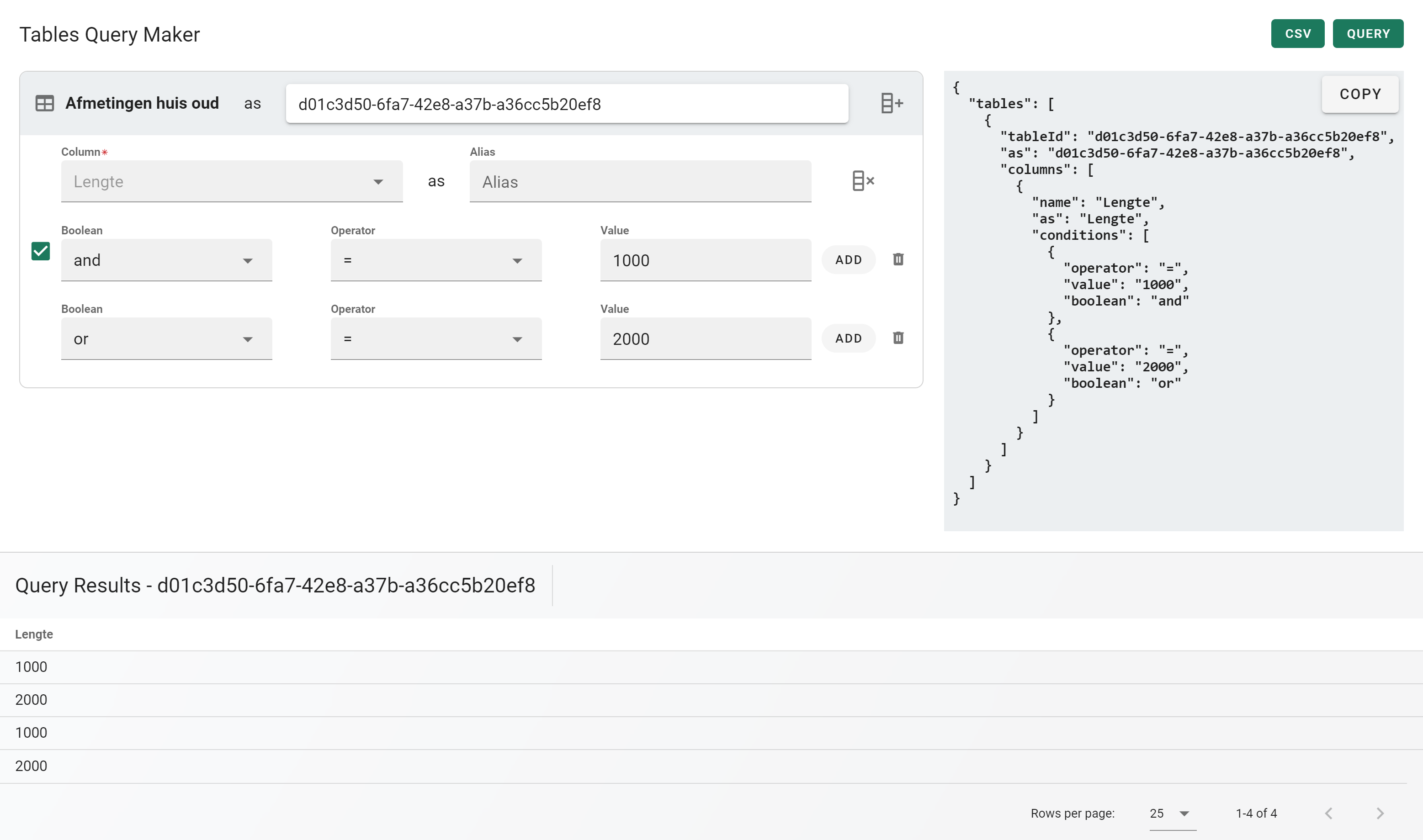Uncheck the checkbox beside the 'and' condition
The height and width of the screenshot is (840, 1423).
click(x=41, y=251)
